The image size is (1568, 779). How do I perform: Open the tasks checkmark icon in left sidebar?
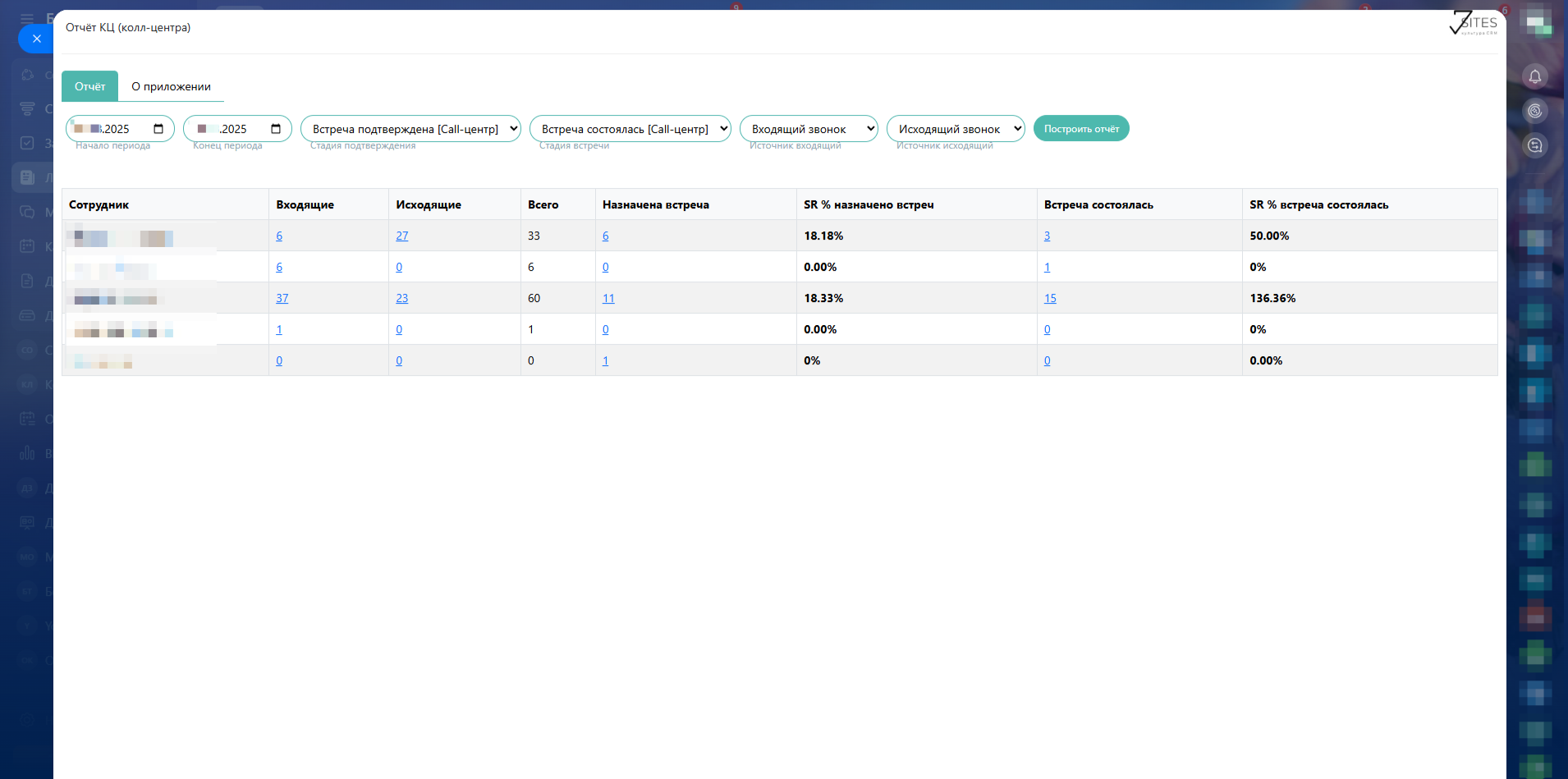27,143
